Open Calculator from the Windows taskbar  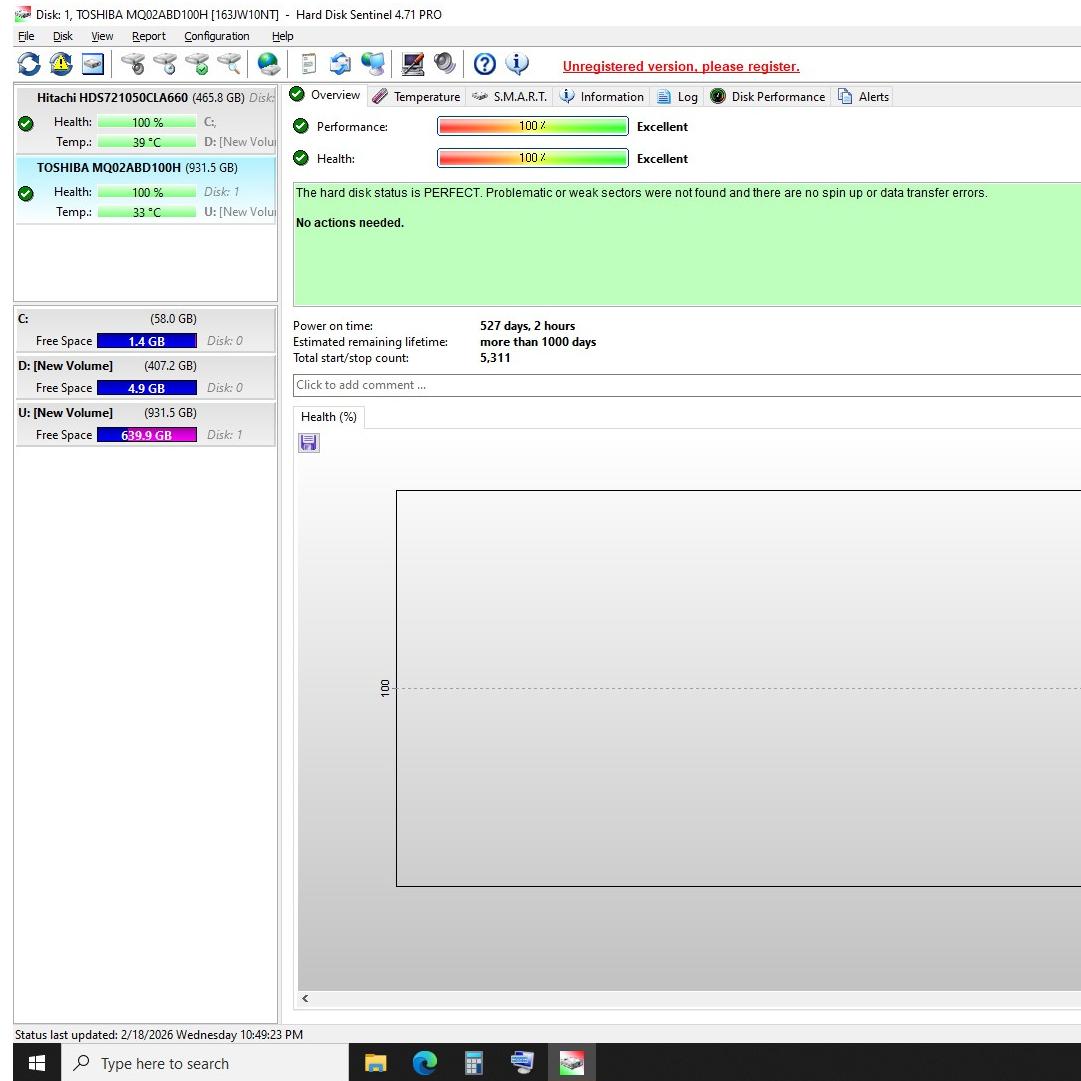pyautogui.click(x=474, y=1063)
